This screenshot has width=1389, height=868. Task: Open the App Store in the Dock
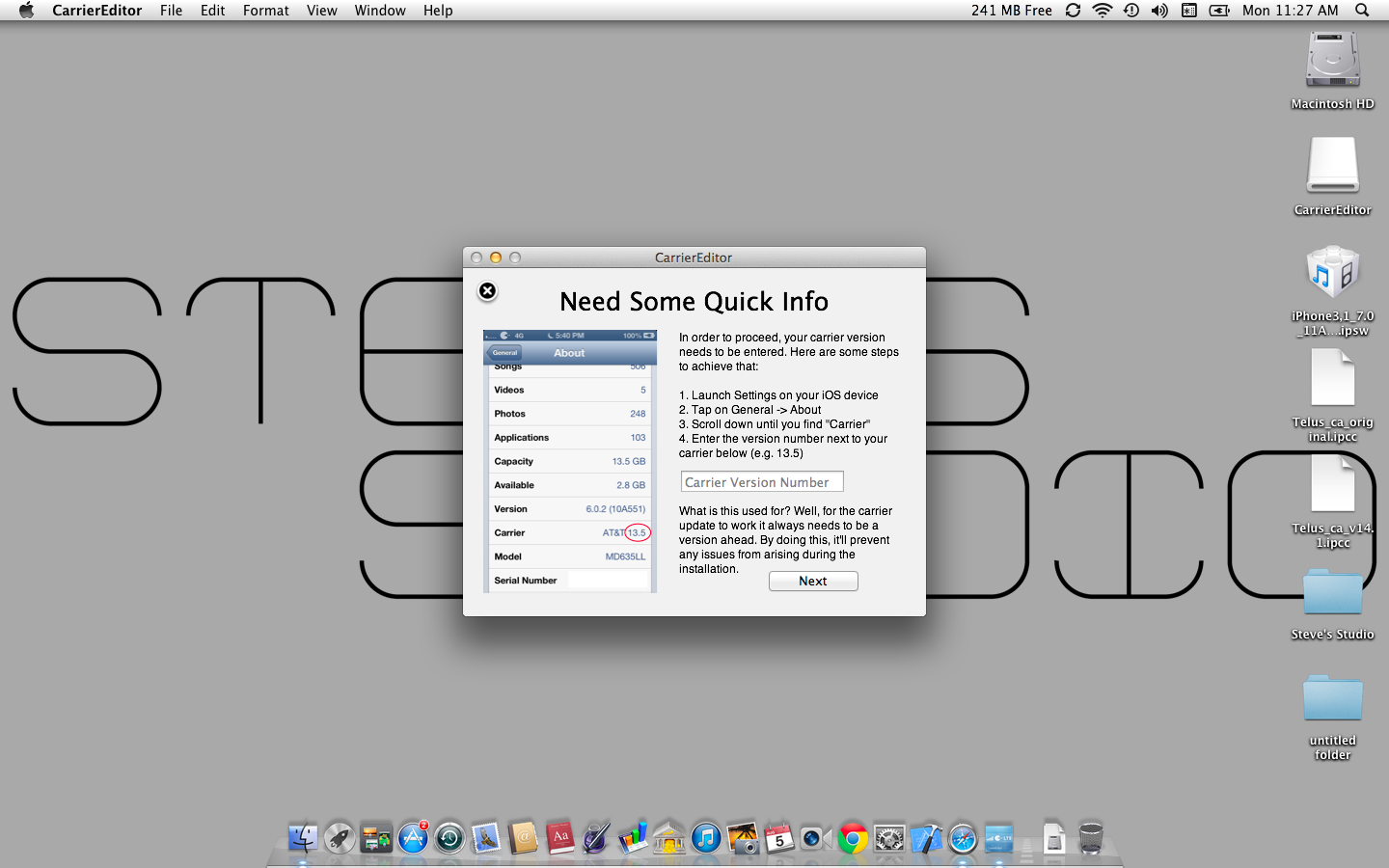(413, 838)
